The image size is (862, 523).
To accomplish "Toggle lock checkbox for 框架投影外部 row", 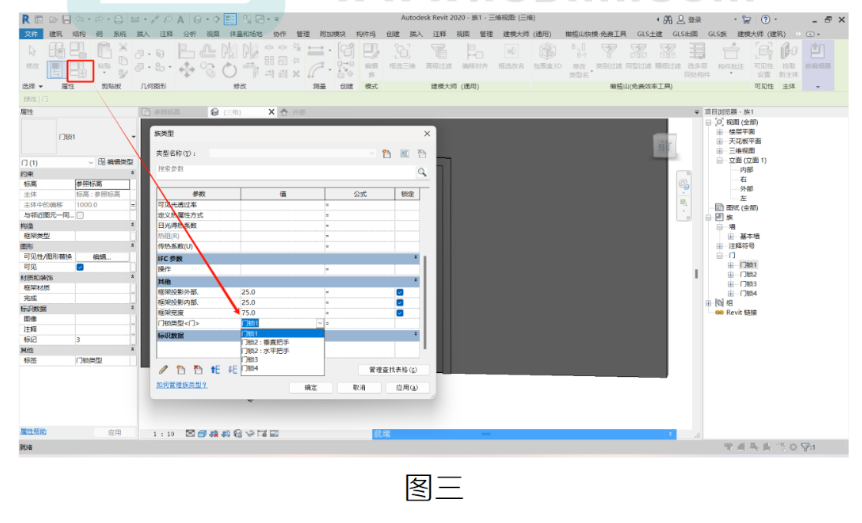I will point(400,292).
